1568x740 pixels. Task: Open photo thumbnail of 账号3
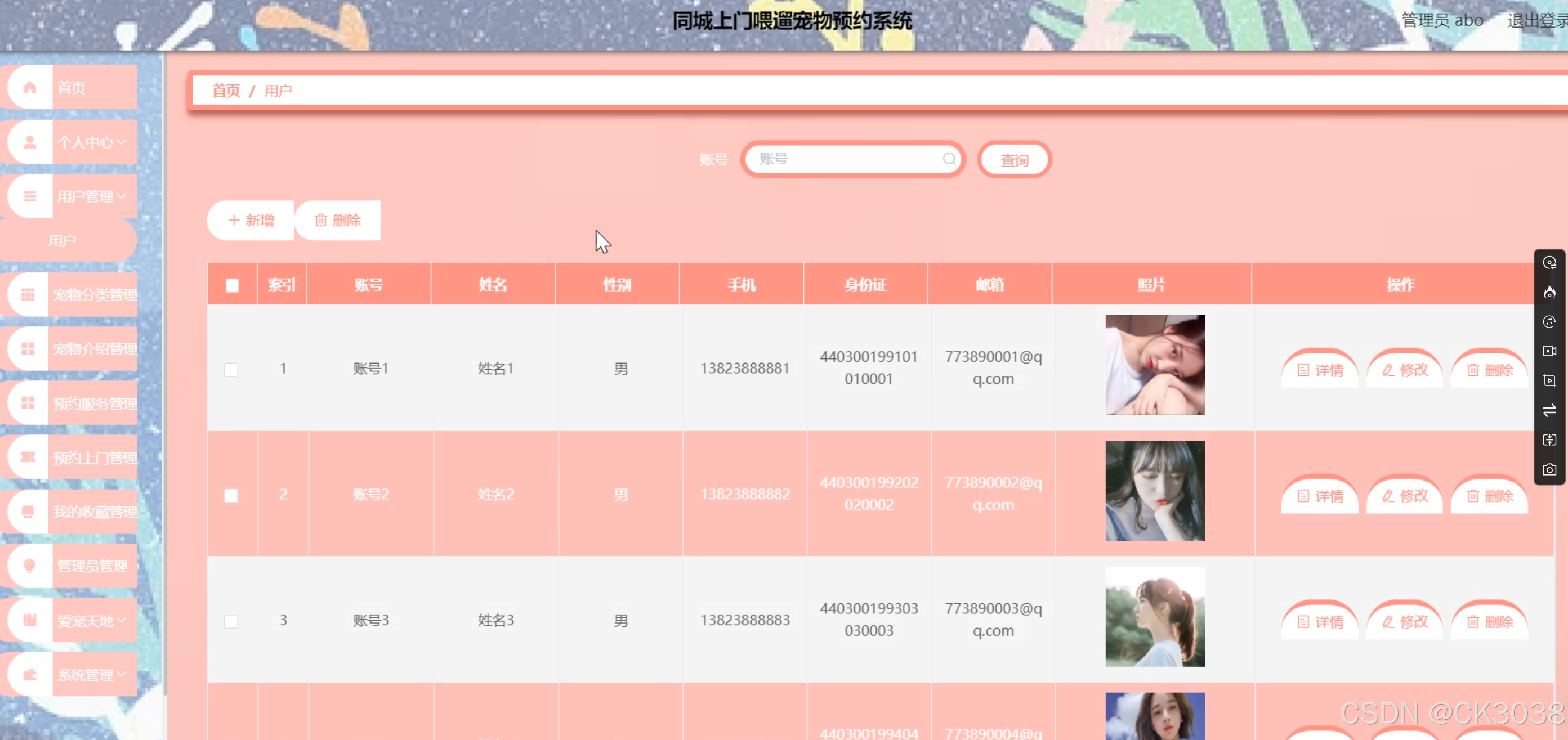(x=1155, y=616)
